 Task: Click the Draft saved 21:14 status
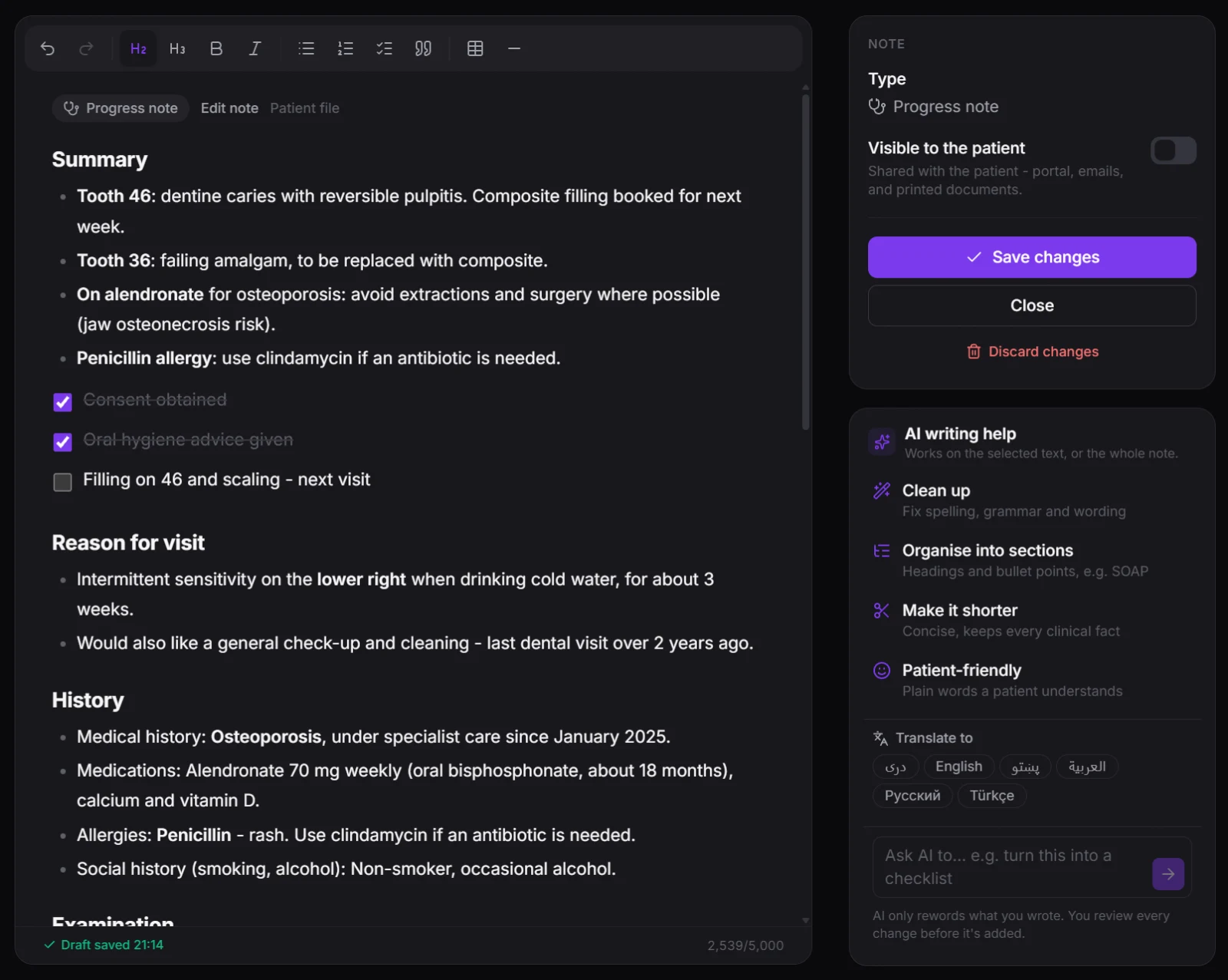(104, 945)
